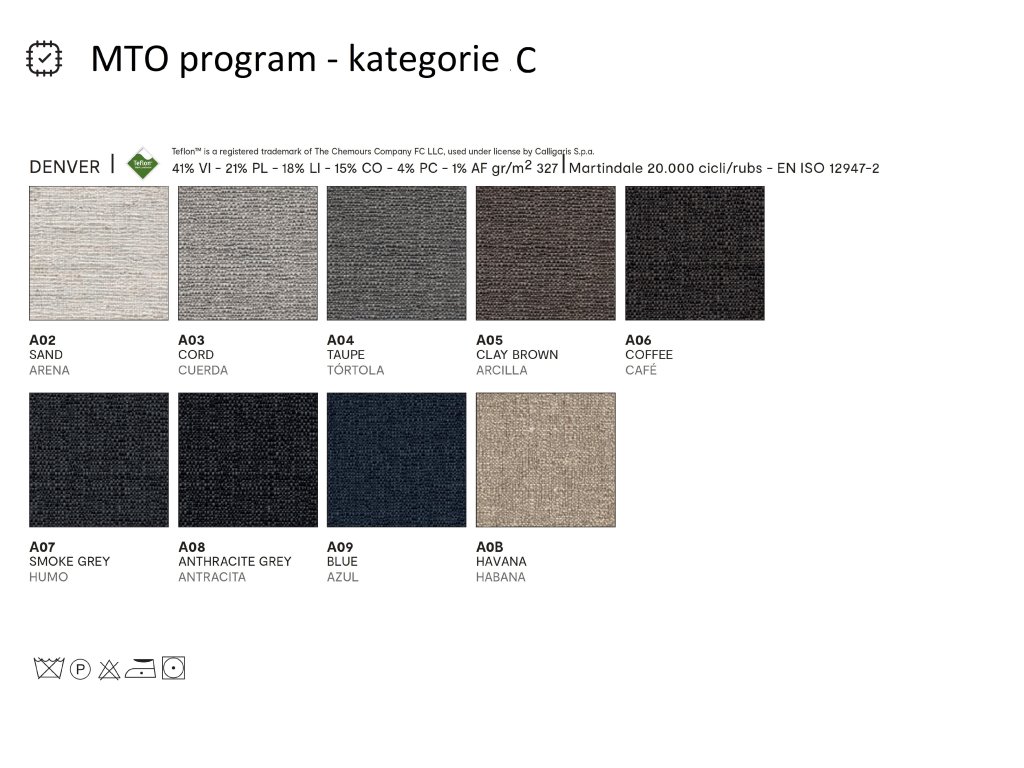Click the code label A08

pyautogui.click(x=191, y=547)
